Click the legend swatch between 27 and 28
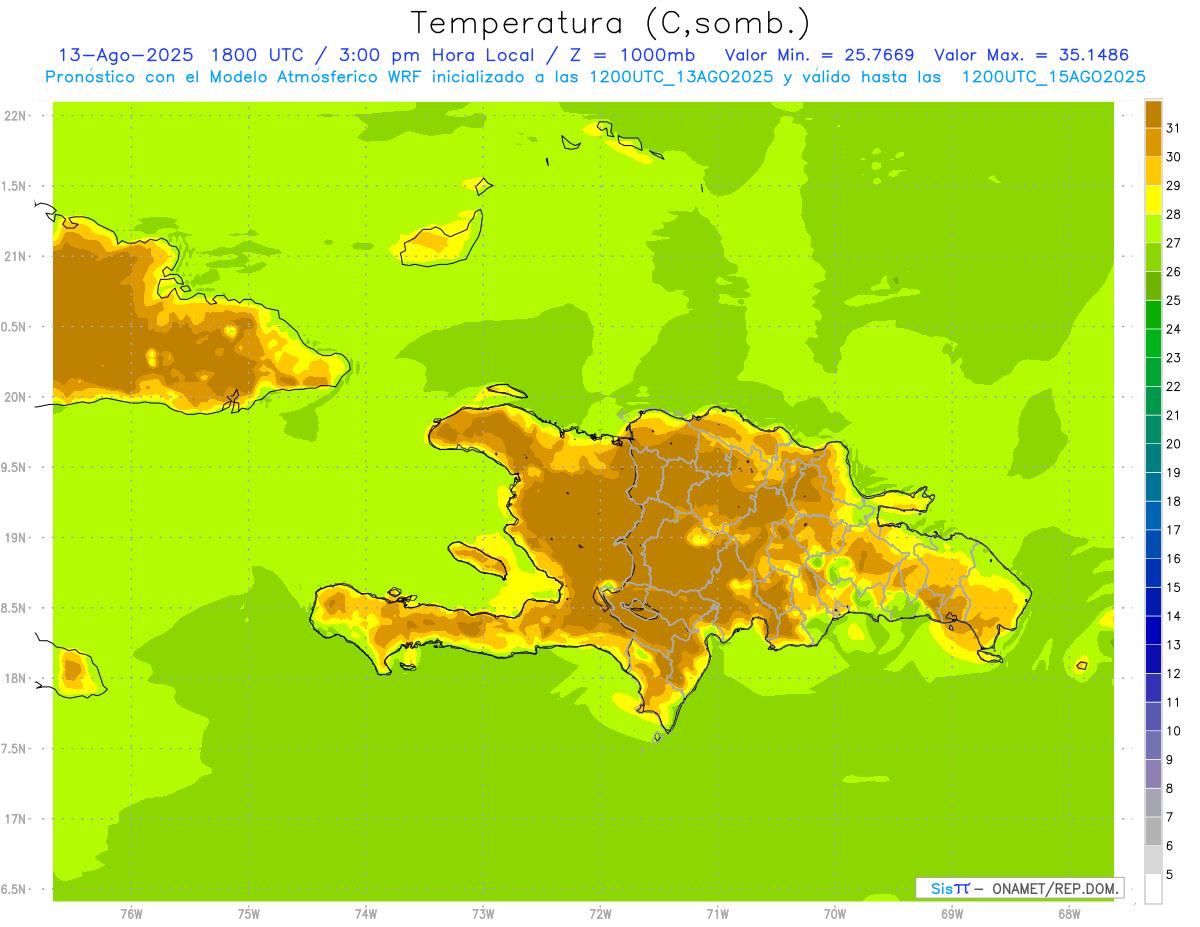This screenshot has width=1200, height=927. tap(1153, 228)
